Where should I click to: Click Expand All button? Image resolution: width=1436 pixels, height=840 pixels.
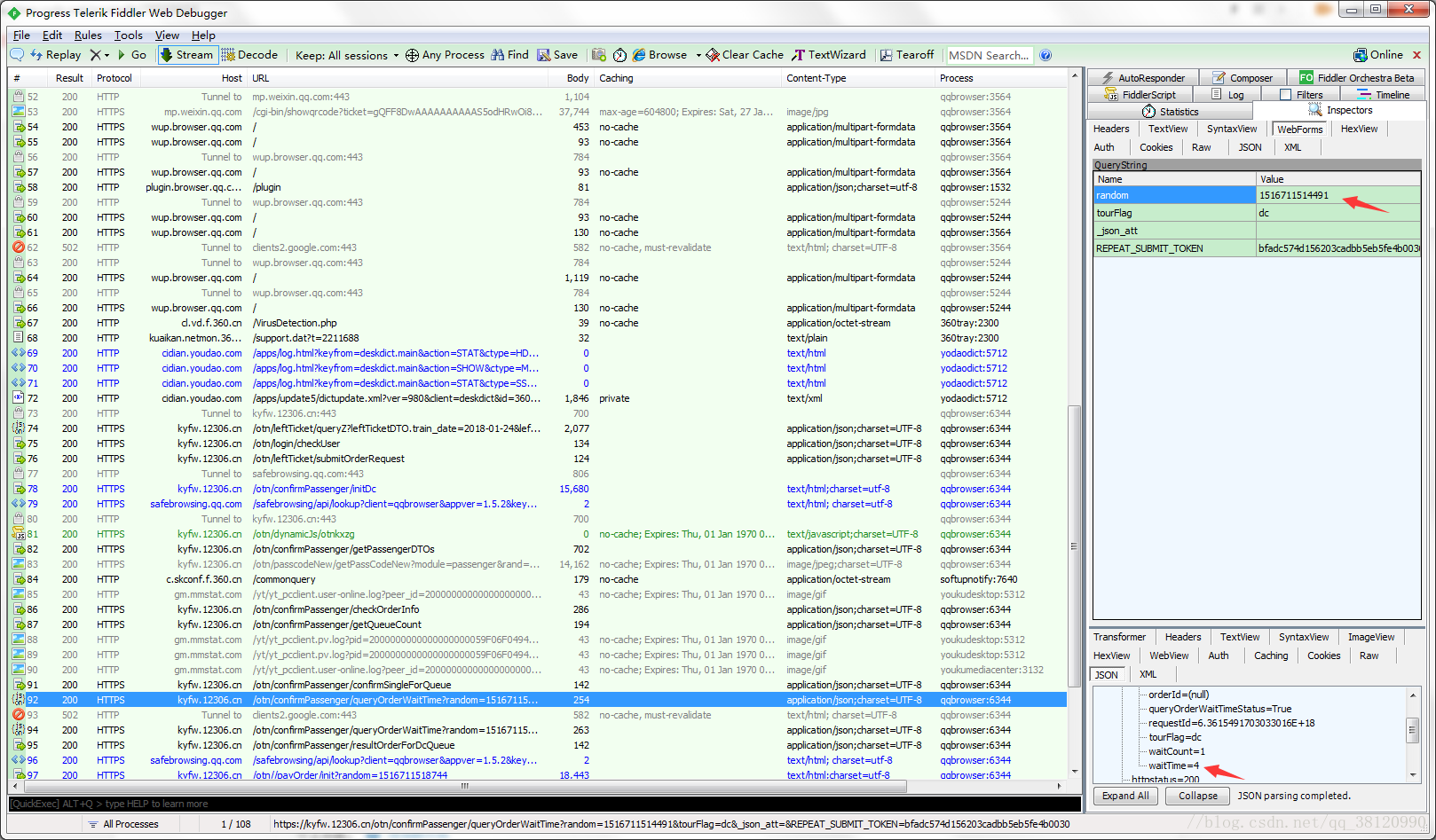(x=1125, y=796)
